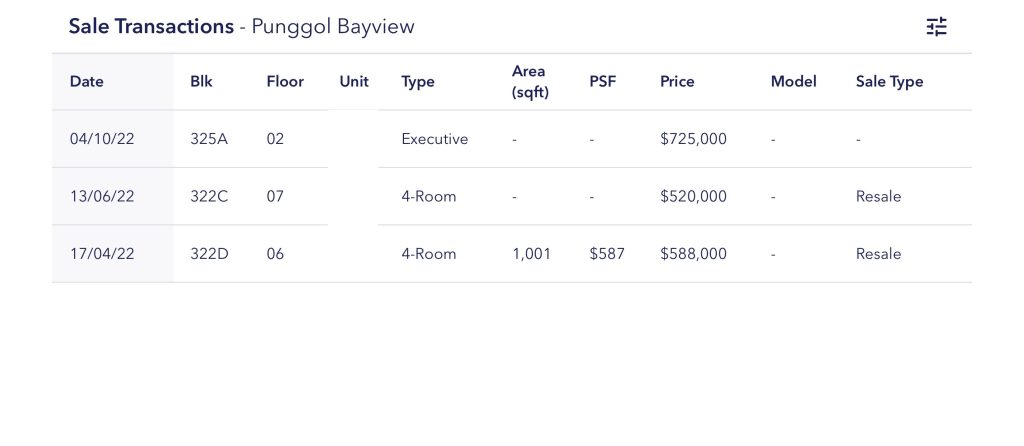Select the 13/06/22 transaction row
Viewport: 1024px width, 446px height.
click(102, 196)
